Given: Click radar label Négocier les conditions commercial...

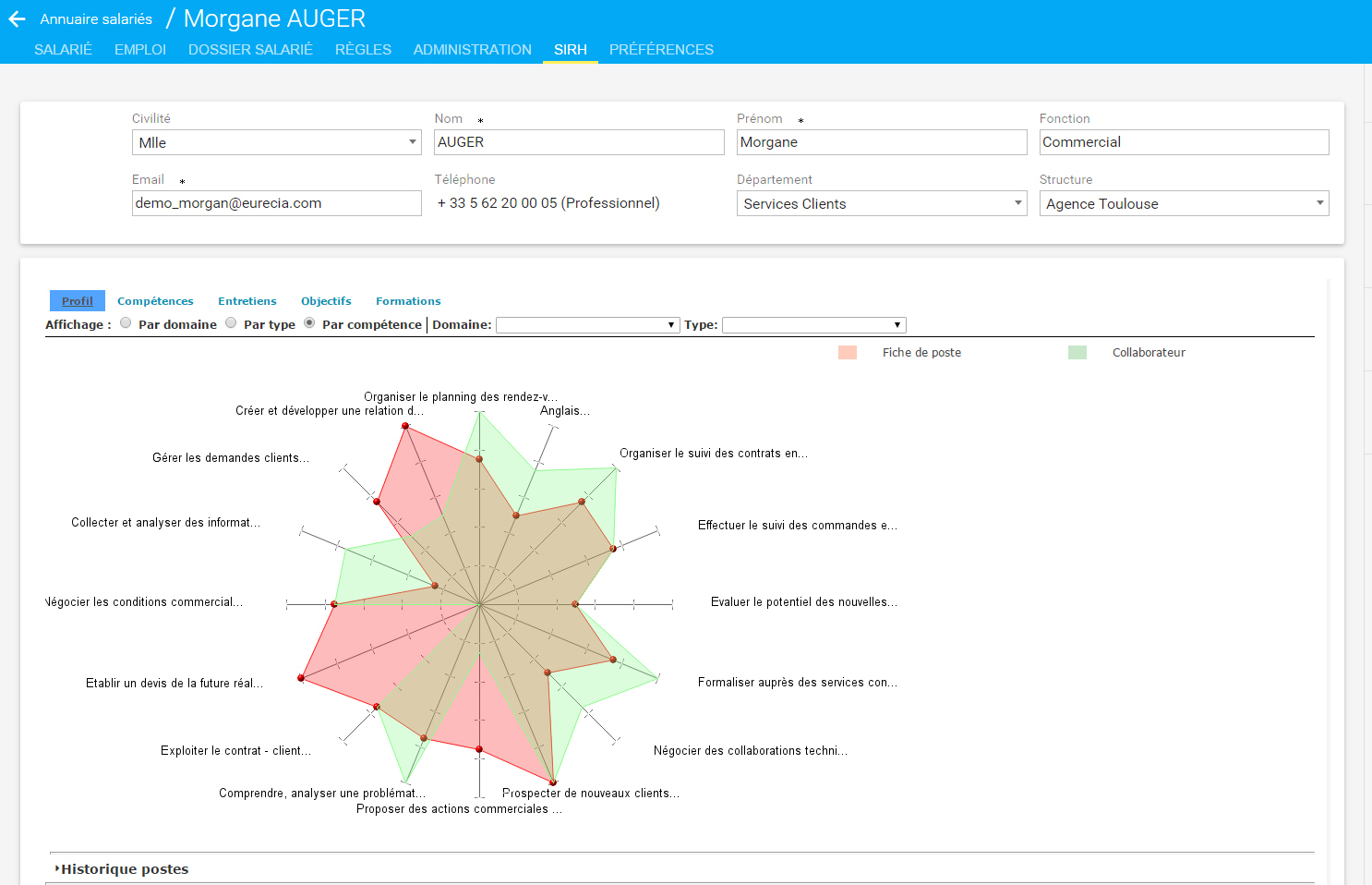Looking at the screenshot, I should pyautogui.click(x=144, y=602).
